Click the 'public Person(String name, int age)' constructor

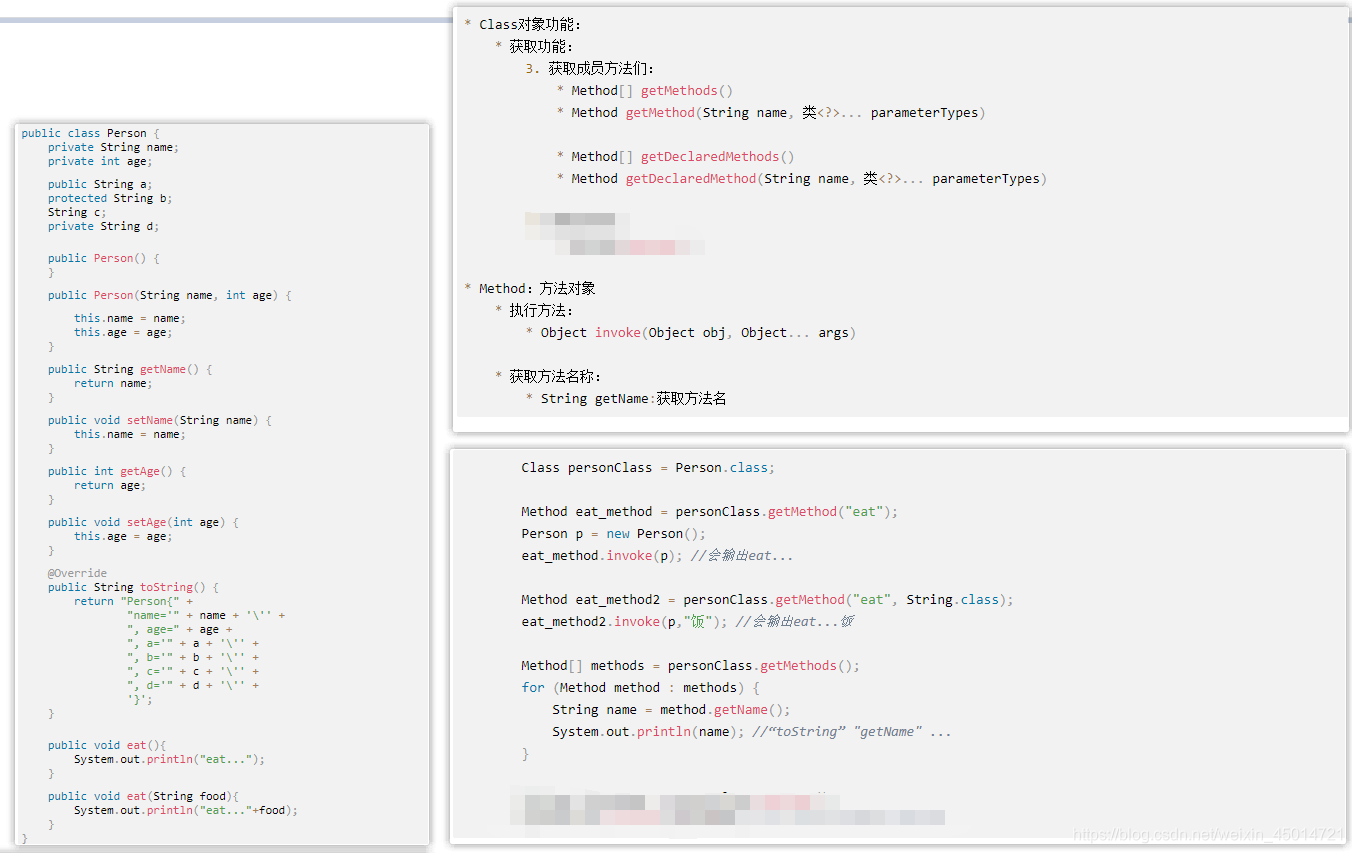[x=170, y=295]
